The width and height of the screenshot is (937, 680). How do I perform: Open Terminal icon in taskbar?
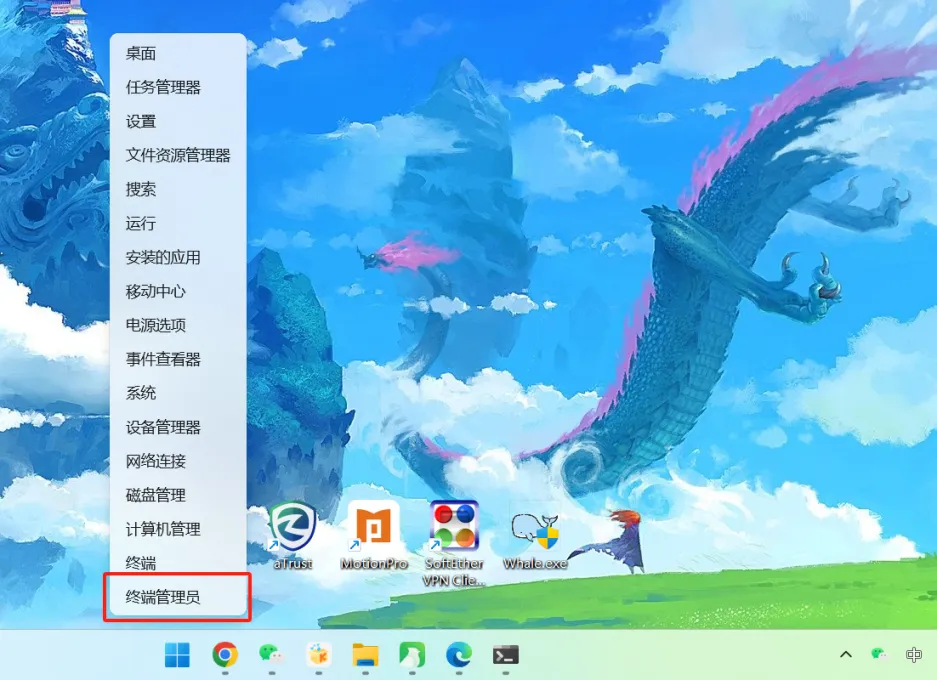coord(506,655)
